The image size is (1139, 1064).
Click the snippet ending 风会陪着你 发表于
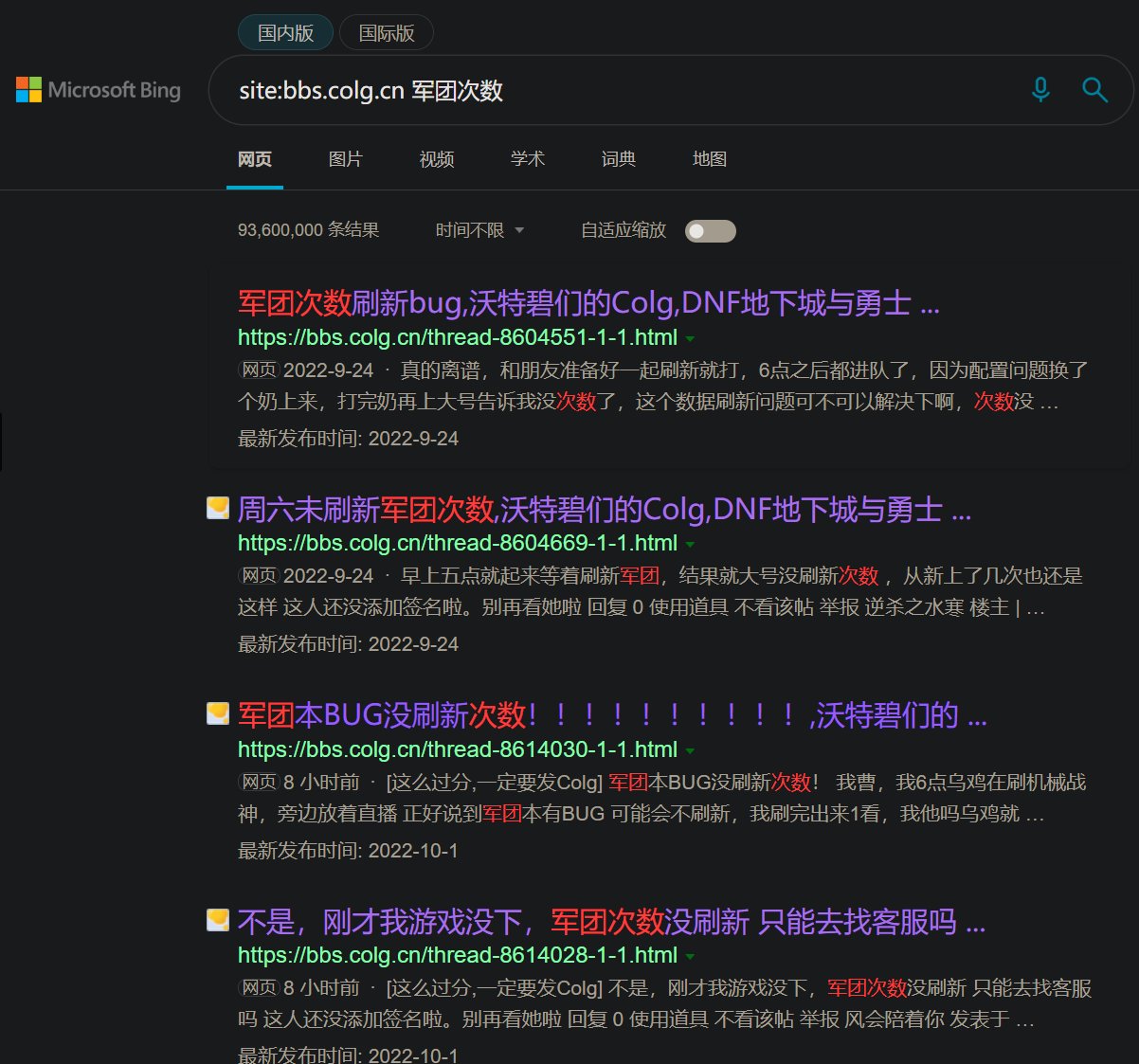[x=665, y=1003]
